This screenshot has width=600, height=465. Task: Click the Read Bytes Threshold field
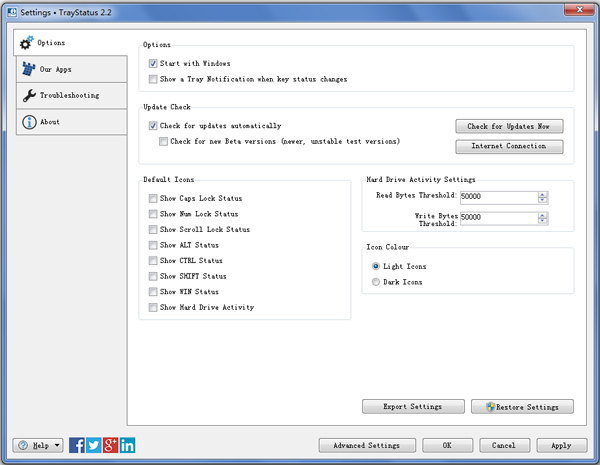[499, 197]
